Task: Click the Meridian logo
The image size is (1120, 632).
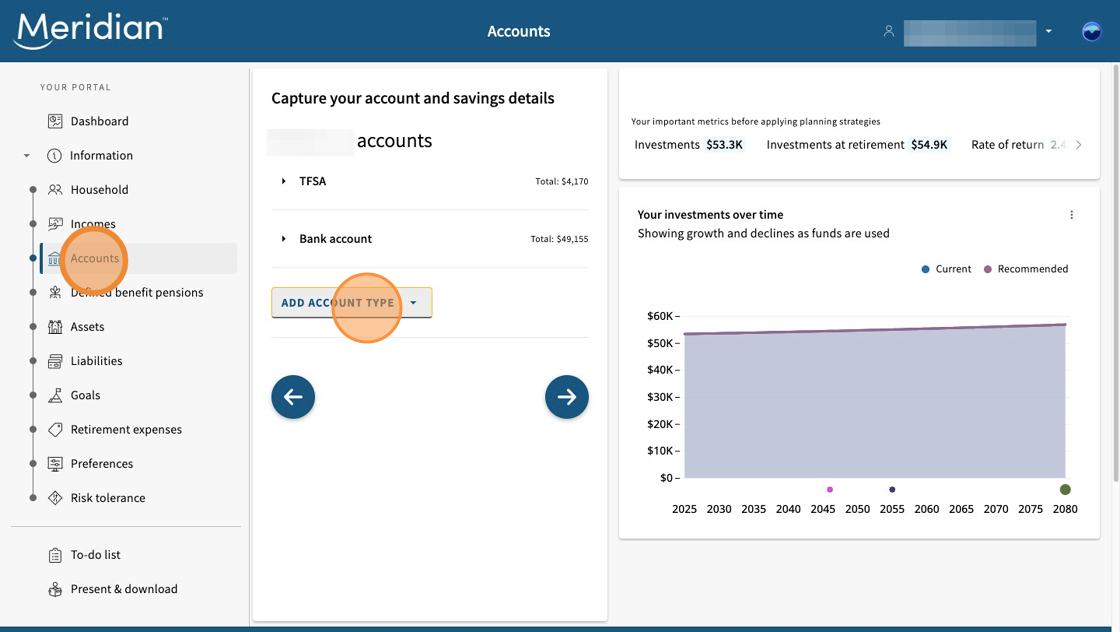Action: coord(91,31)
